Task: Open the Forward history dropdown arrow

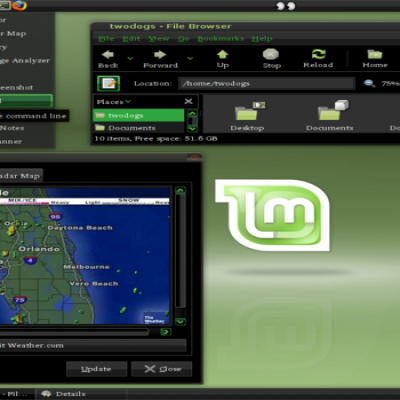Action: pyautogui.click(x=190, y=58)
